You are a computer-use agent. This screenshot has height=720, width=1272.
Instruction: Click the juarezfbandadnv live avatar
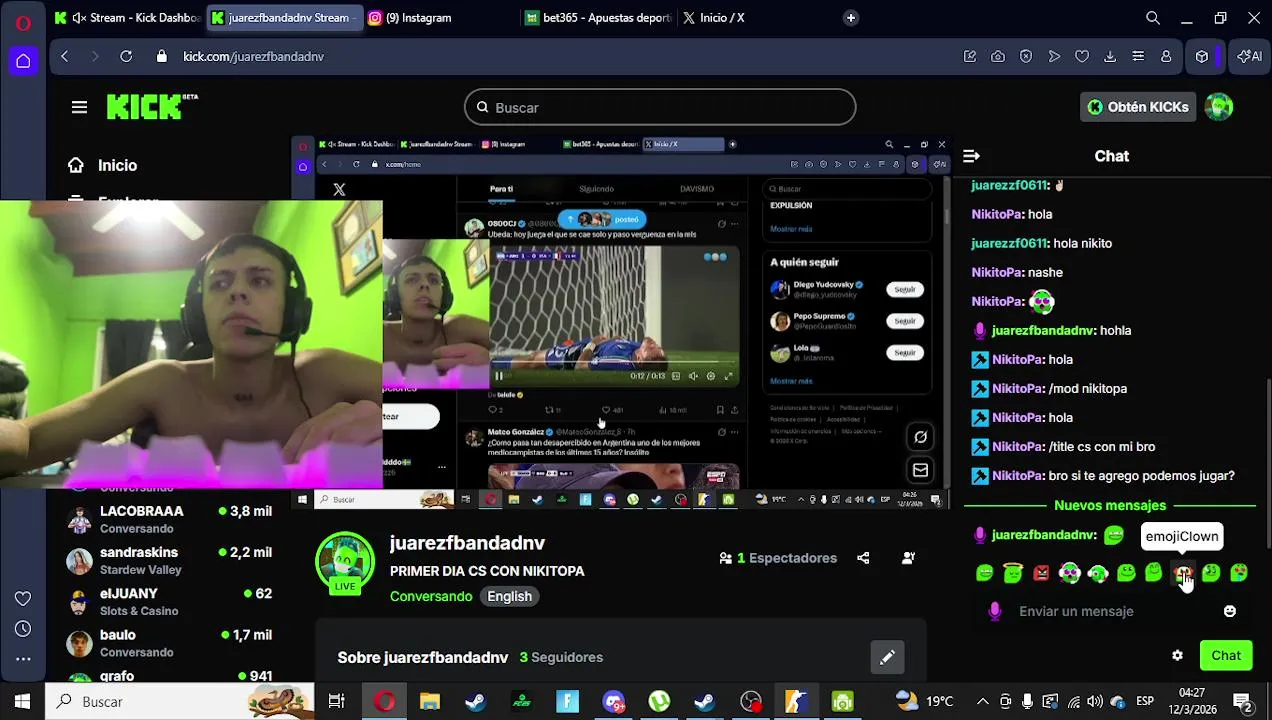(345, 563)
